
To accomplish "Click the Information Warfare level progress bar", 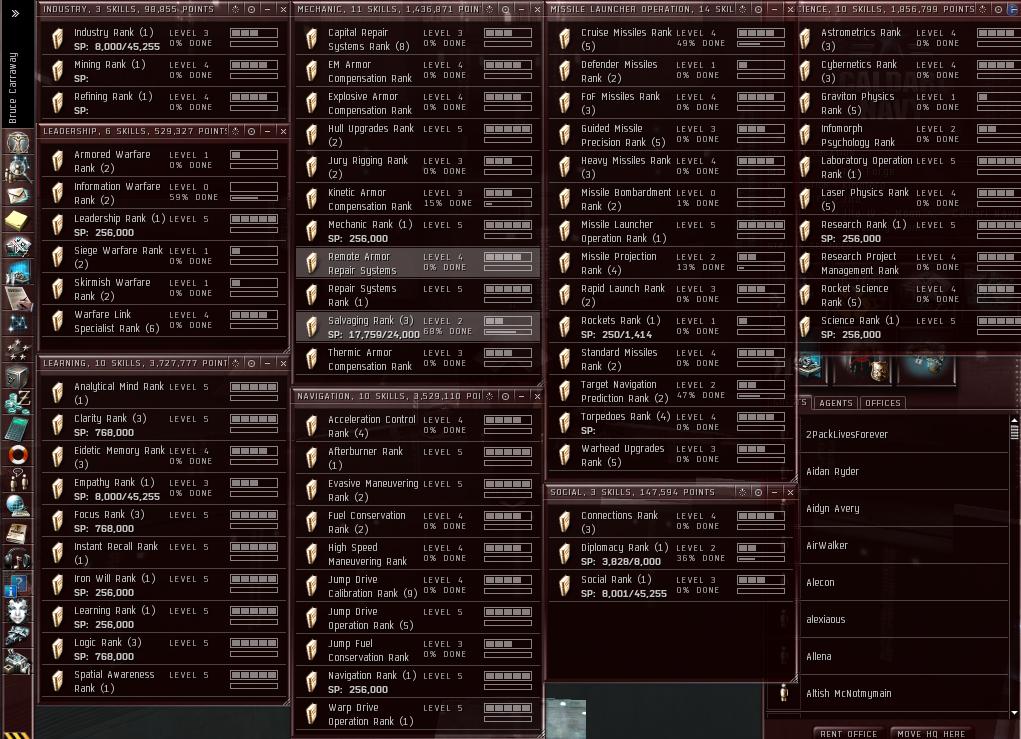I will (x=254, y=187).
